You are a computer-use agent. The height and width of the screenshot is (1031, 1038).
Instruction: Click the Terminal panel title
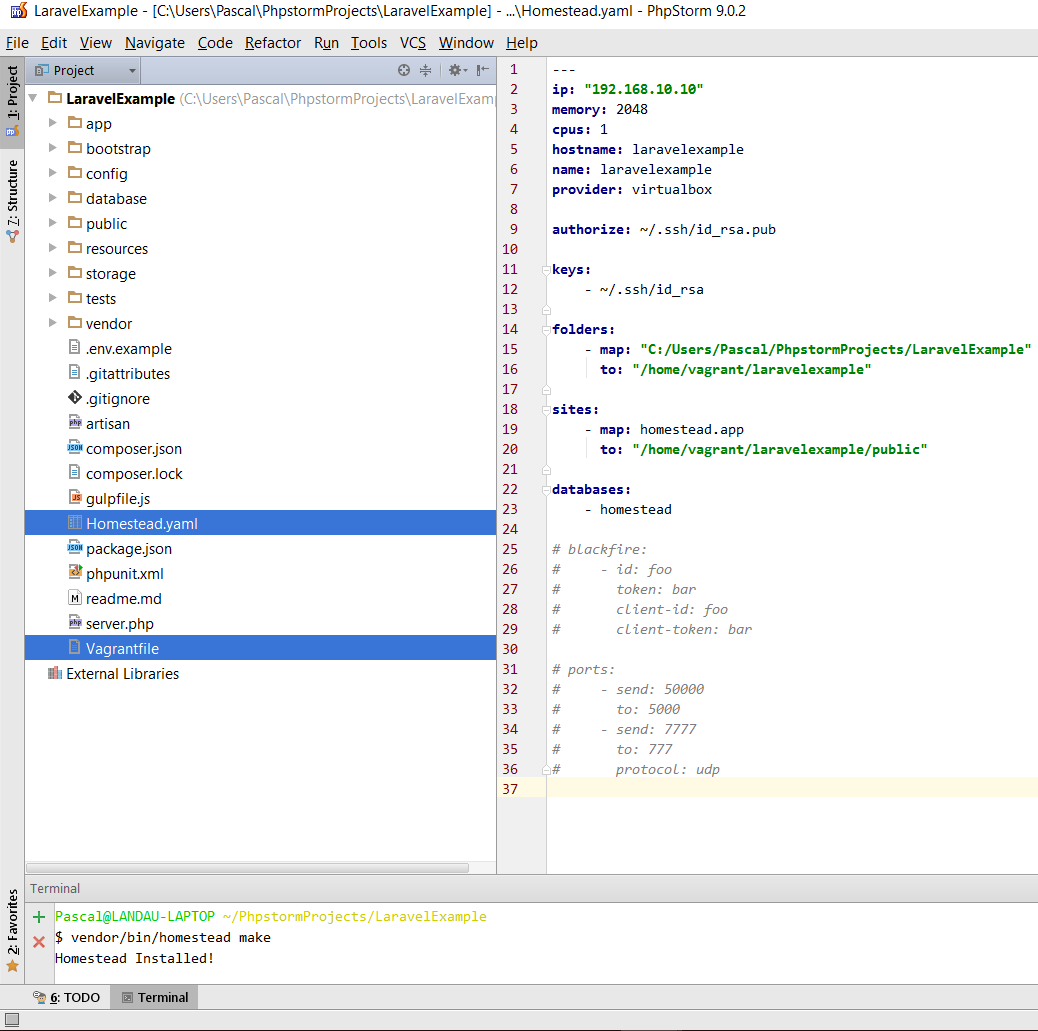tap(55, 888)
